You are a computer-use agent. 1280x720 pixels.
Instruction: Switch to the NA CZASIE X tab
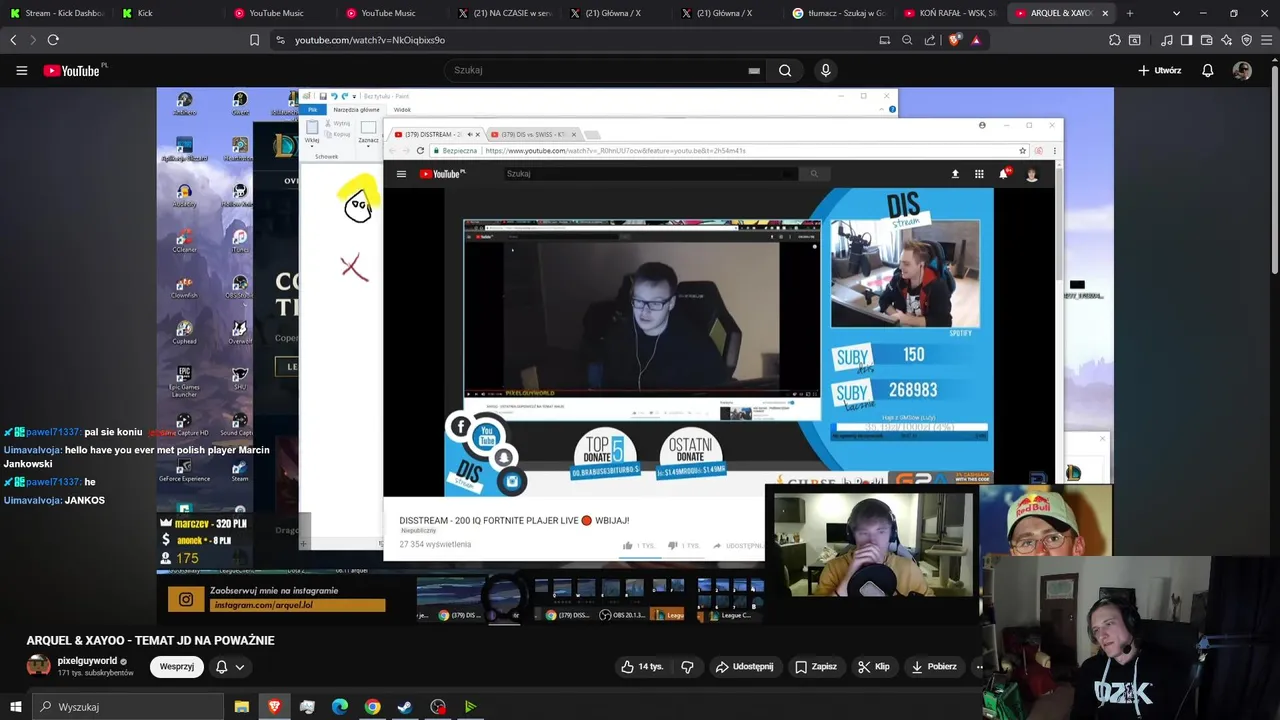coord(504,13)
